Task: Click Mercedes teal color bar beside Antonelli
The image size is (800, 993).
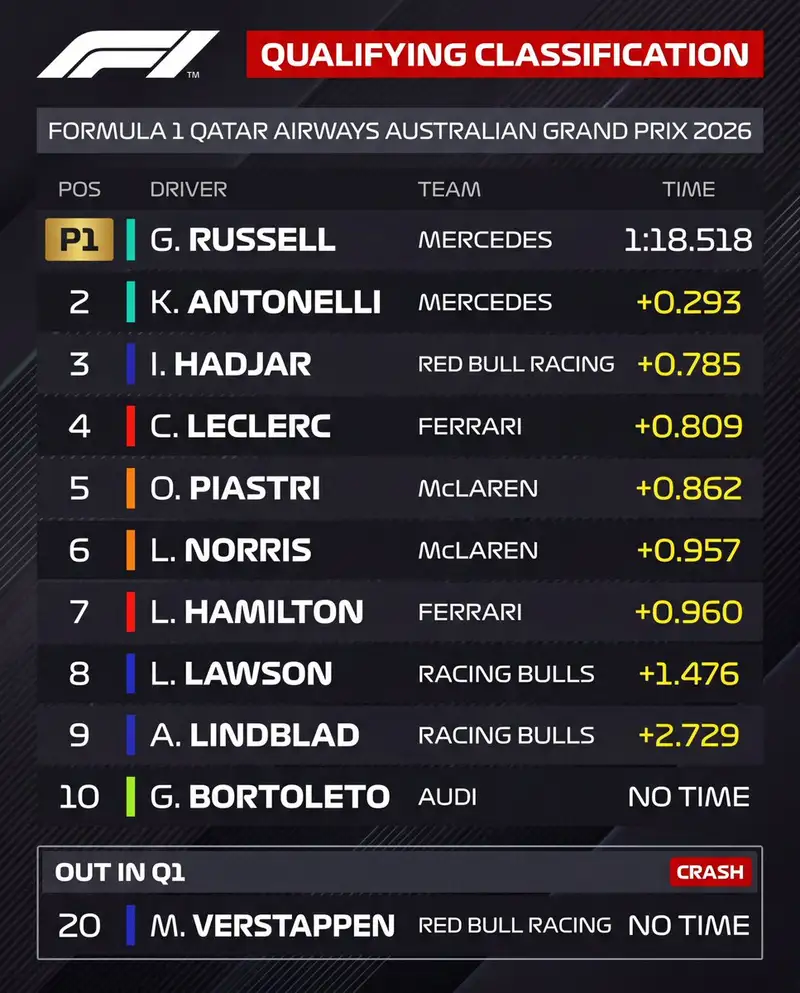Action: (130, 302)
